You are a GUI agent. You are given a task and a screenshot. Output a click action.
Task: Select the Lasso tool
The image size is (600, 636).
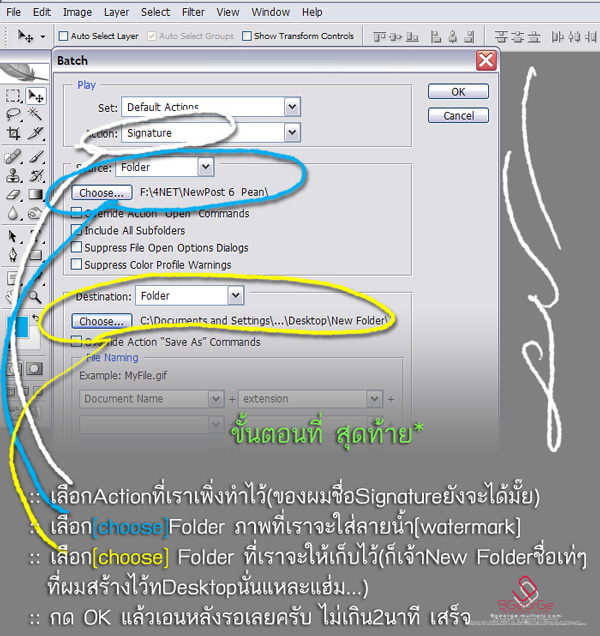(x=13, y=115)
